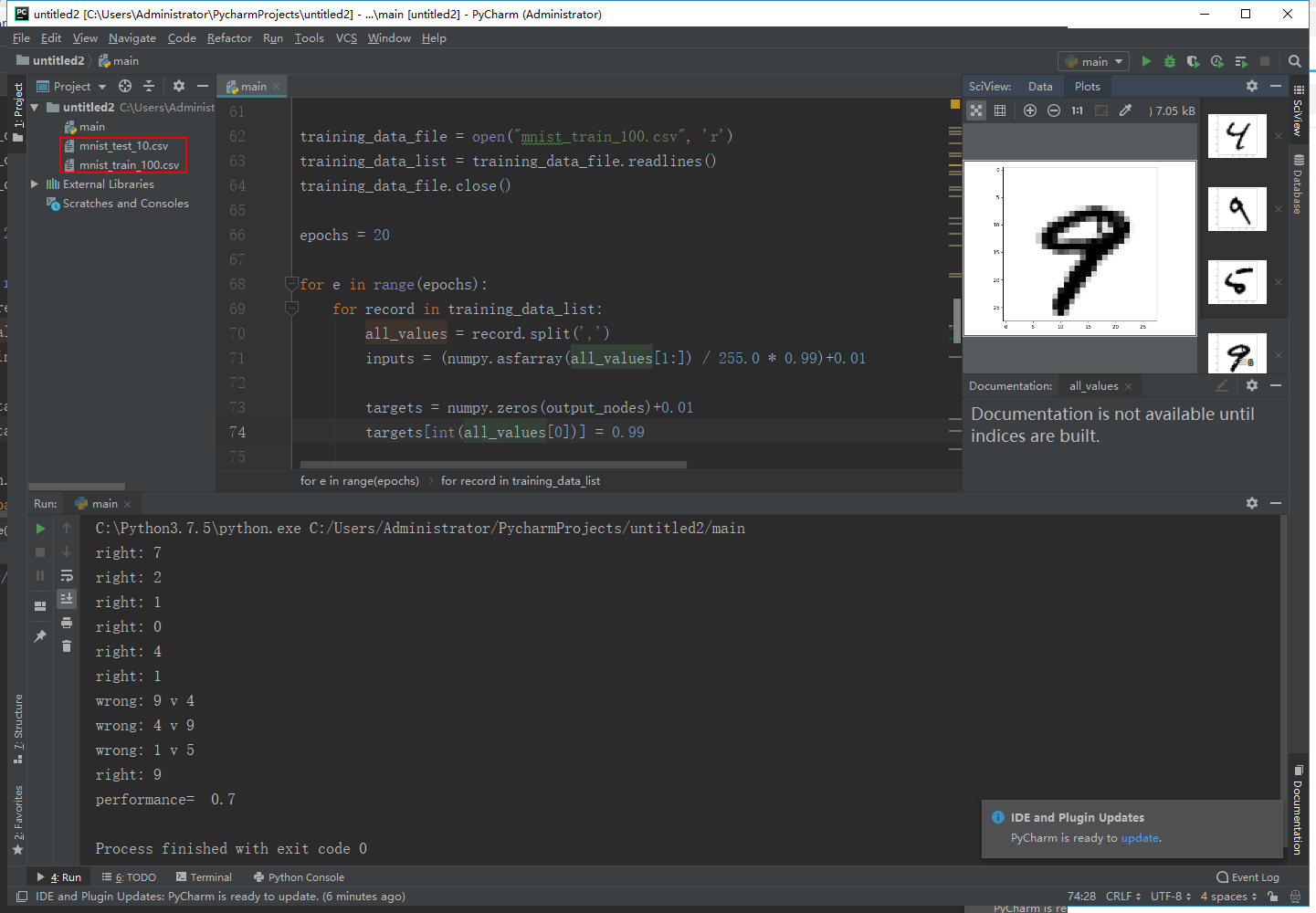
Task: Close the all_values documentation tab
Action: [x=1129, y=386]
